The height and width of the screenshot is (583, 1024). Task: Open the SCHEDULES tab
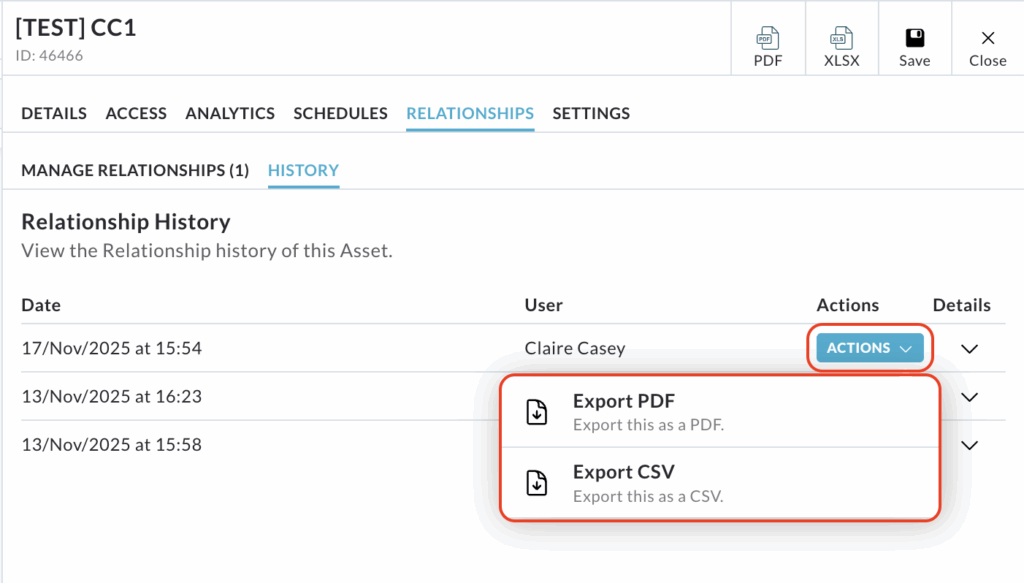(340, 113)
